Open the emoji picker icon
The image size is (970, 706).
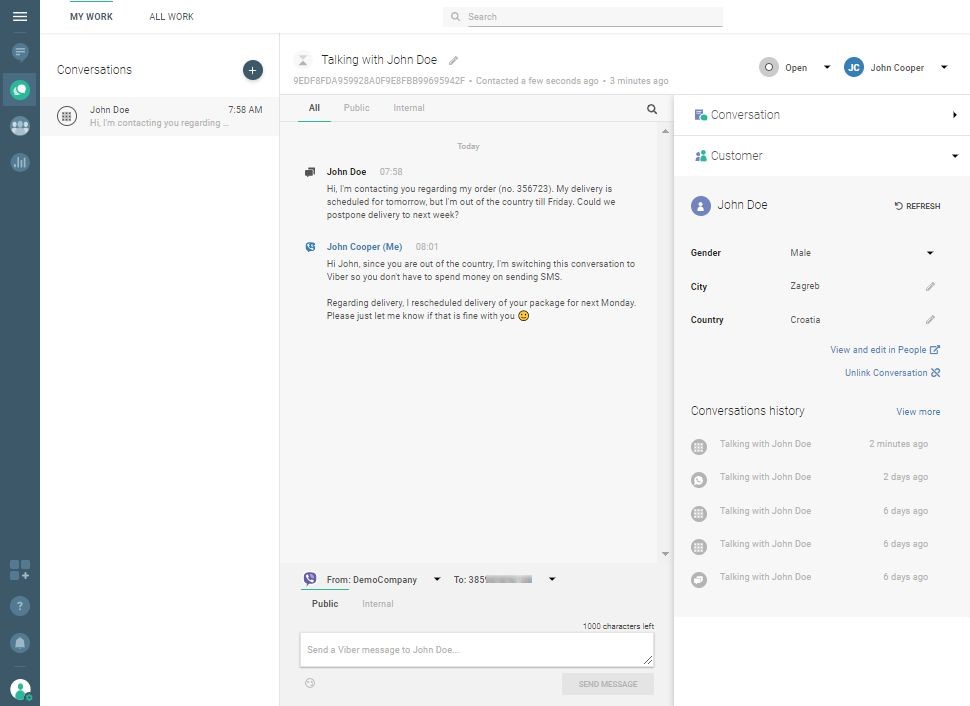pos(310,684)
